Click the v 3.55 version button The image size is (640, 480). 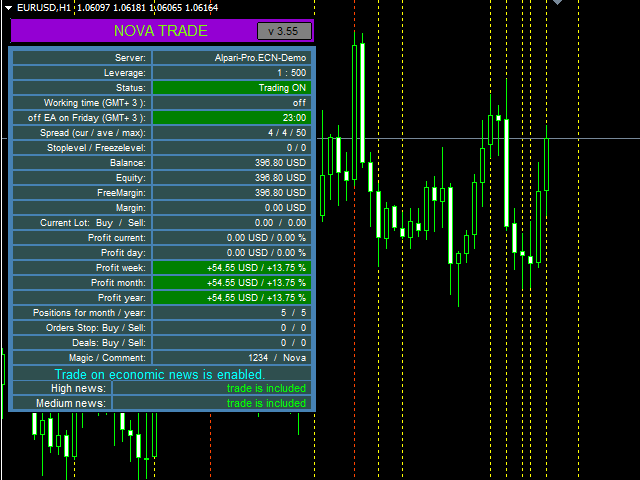point(284,31)
